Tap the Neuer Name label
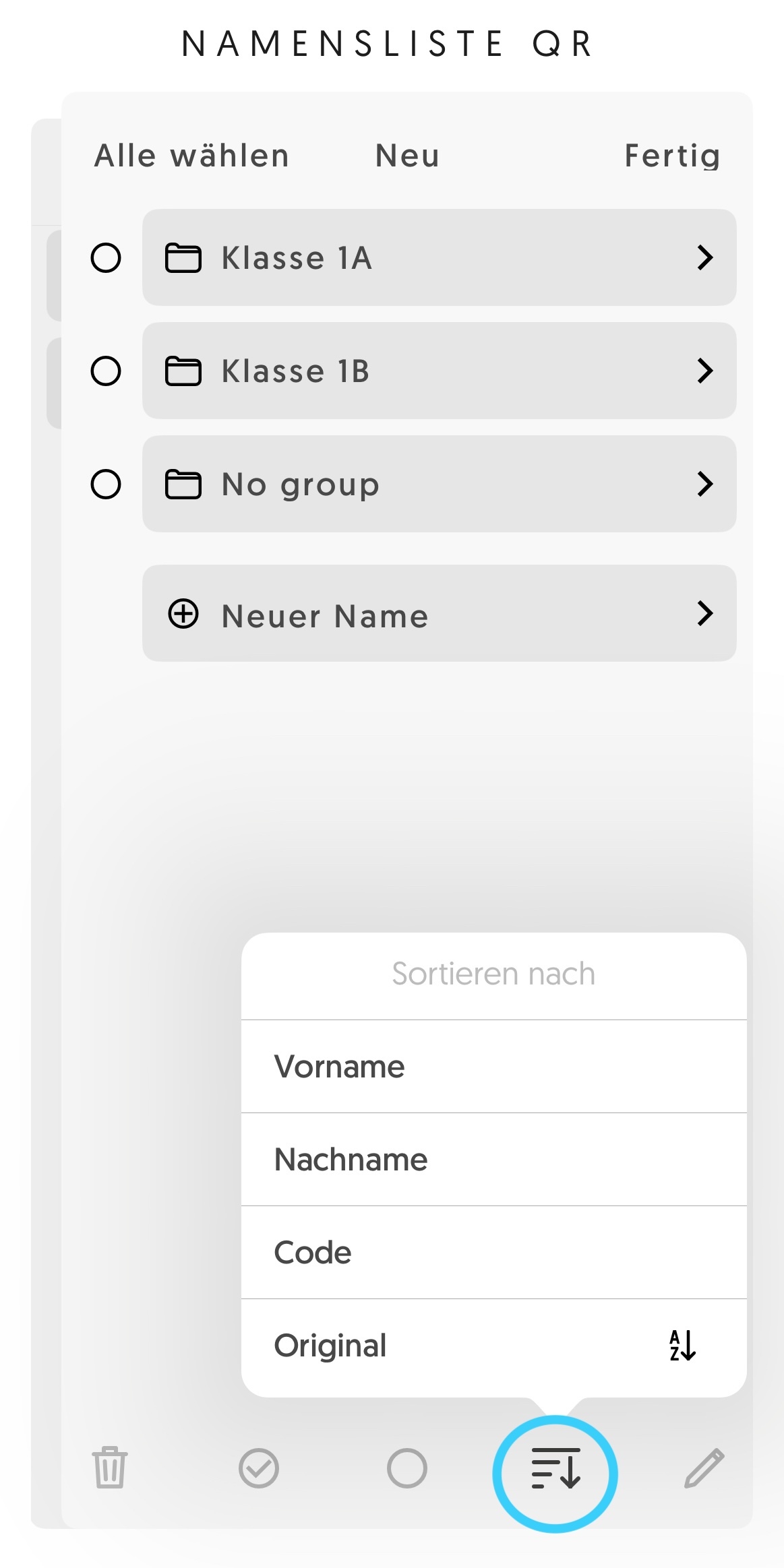784x1568 pixels. click(325, 616)
